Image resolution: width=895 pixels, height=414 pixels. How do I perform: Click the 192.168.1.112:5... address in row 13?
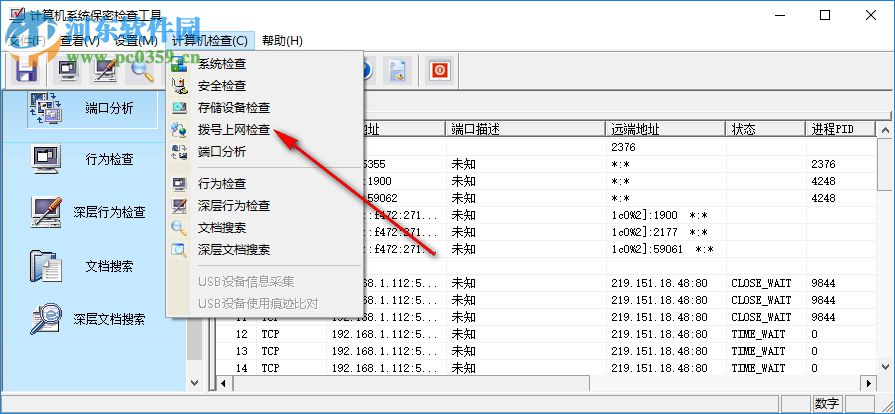click(385, 351)
